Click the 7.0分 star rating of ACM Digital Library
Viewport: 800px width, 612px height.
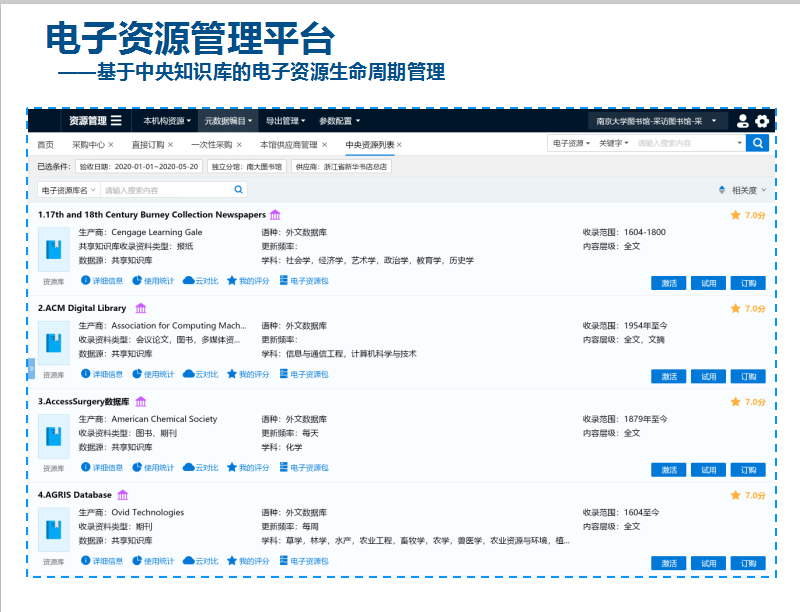tap(748, 309)
